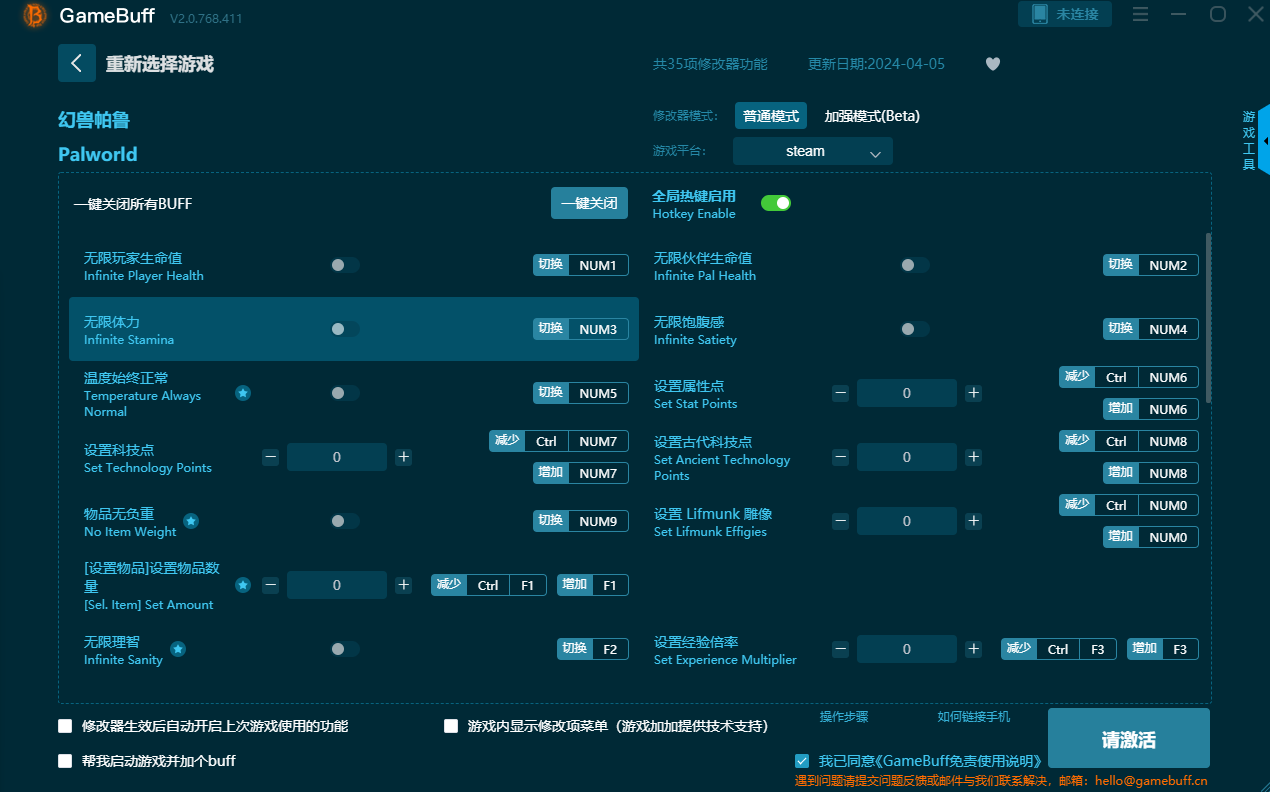
Task: Increase Lifmunk Effigies with plus
Action: click(x=973, y=521)
